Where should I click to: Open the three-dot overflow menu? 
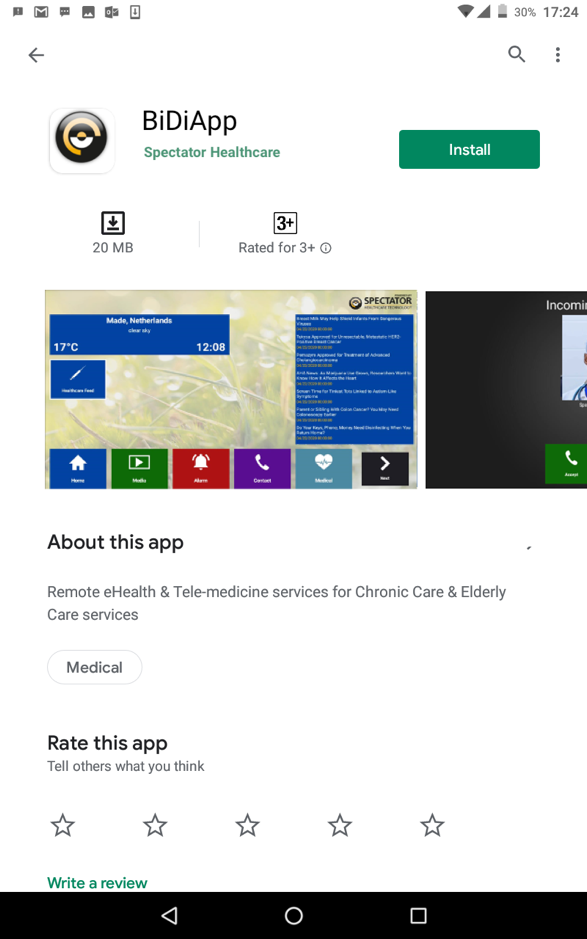click(558, 55)
